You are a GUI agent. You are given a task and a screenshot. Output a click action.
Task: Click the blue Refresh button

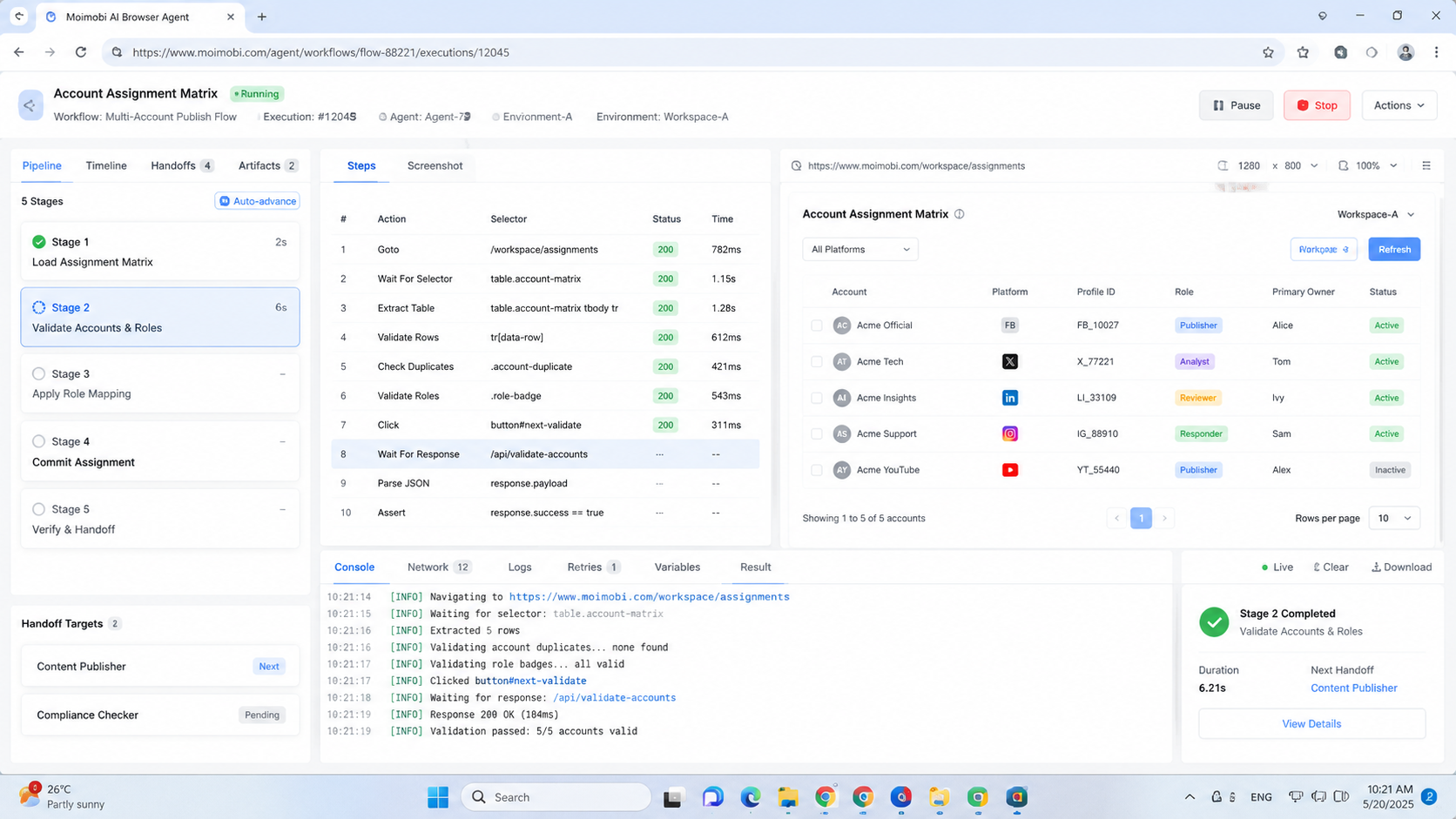(1394, 249)
